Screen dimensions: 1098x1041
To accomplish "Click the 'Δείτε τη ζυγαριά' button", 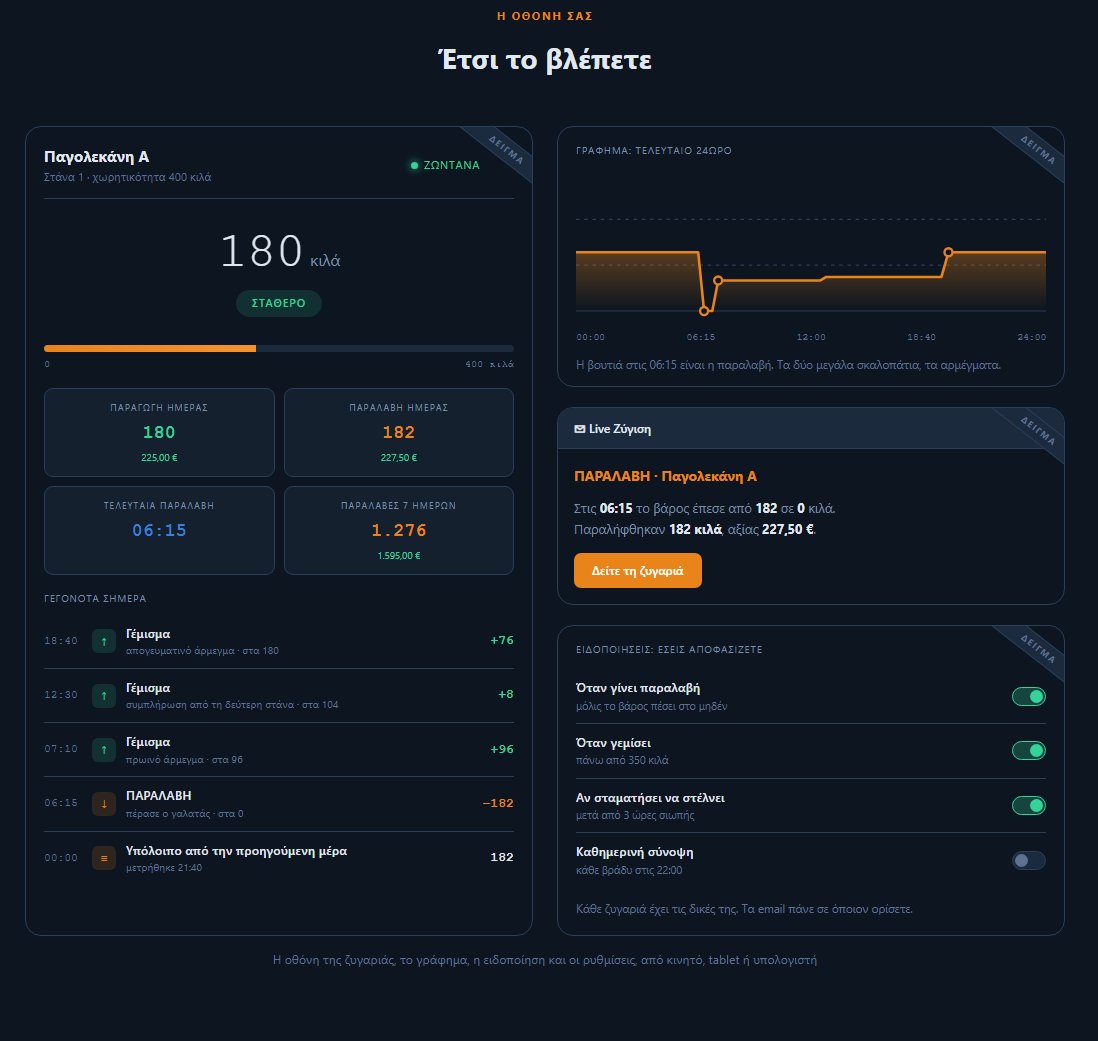I will (x=637, y=571).
